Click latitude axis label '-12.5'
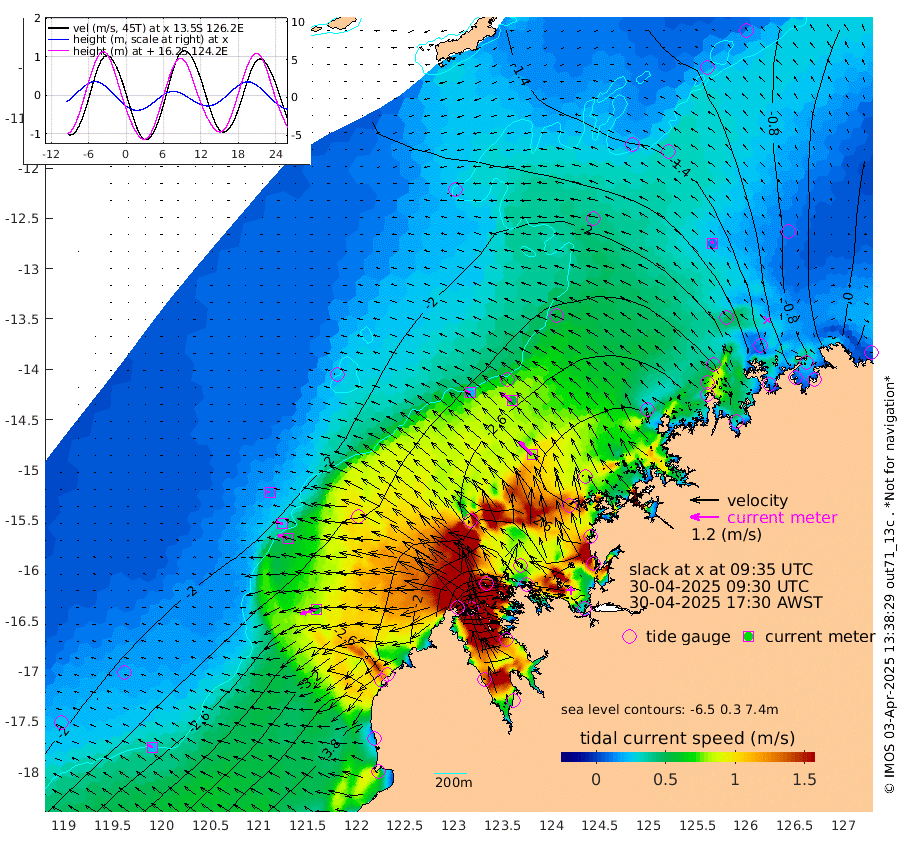This screenshot has height=846, width=900. pos(22,219)
